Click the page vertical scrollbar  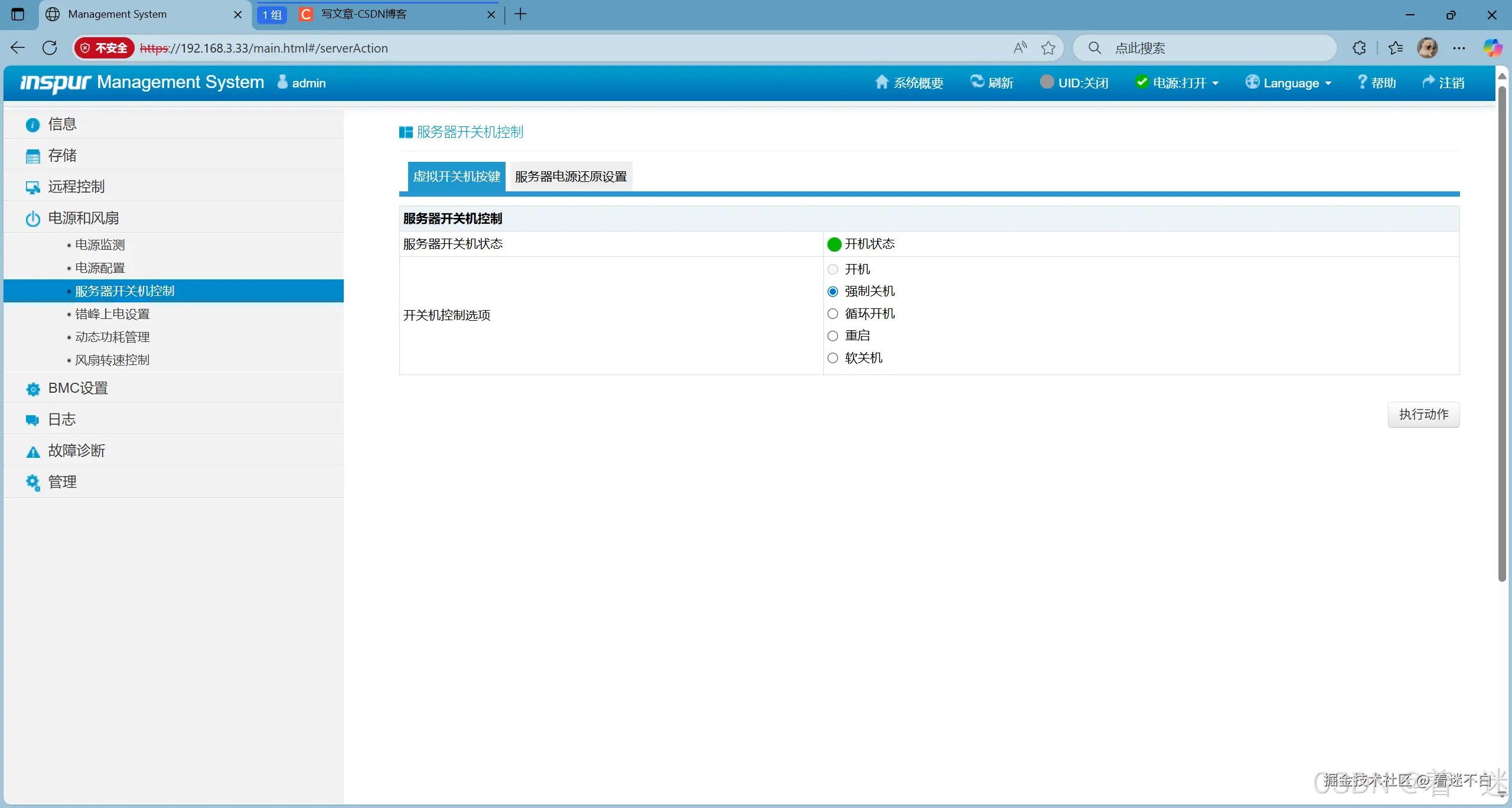point(1502,331)
